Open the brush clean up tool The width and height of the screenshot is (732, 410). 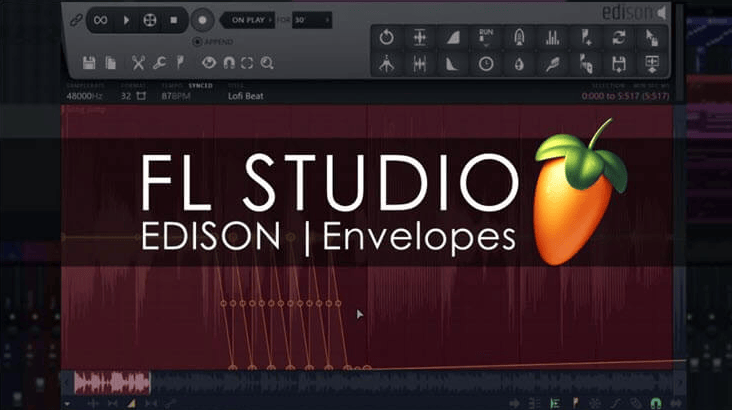[x=552, y=64]
